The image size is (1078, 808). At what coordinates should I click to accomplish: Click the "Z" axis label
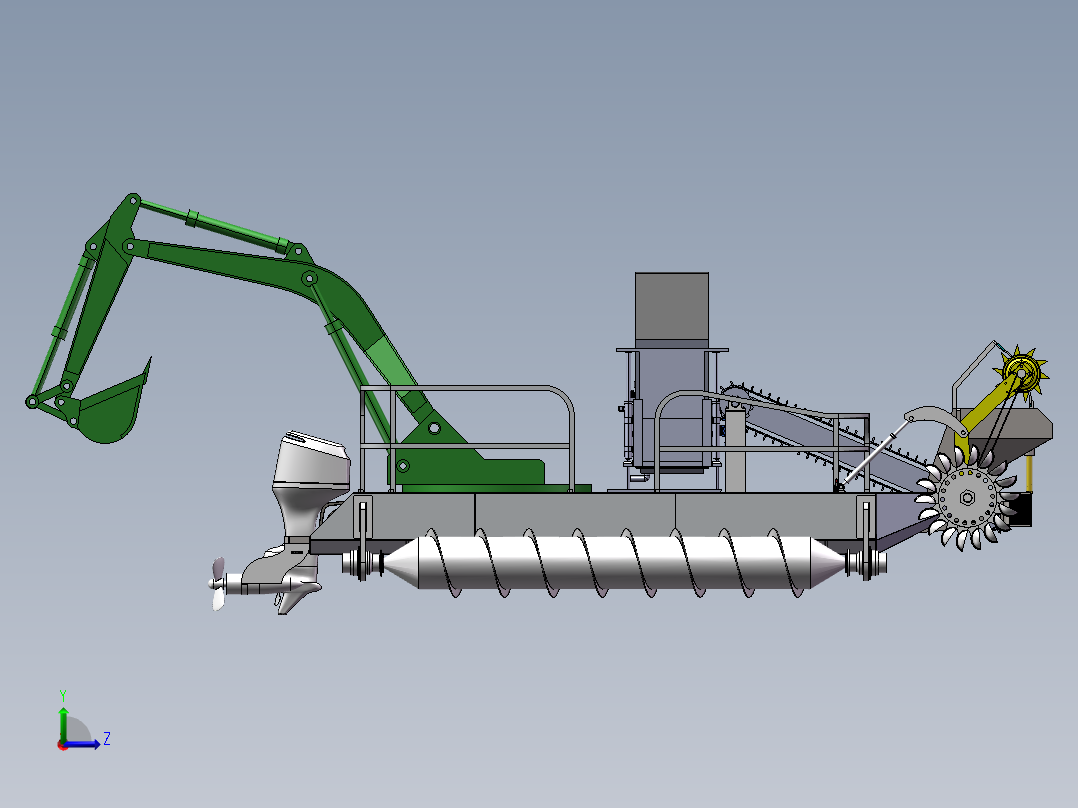coord(107,739)
